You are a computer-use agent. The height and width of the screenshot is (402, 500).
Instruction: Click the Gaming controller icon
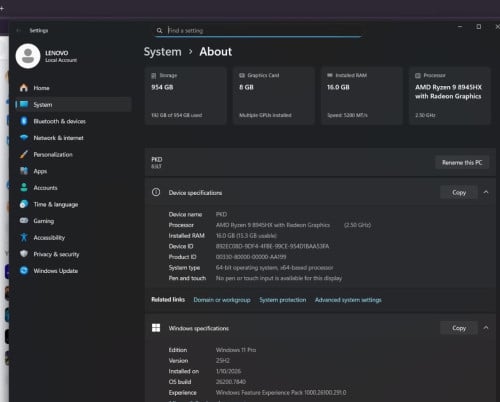(x=24, y=220)
